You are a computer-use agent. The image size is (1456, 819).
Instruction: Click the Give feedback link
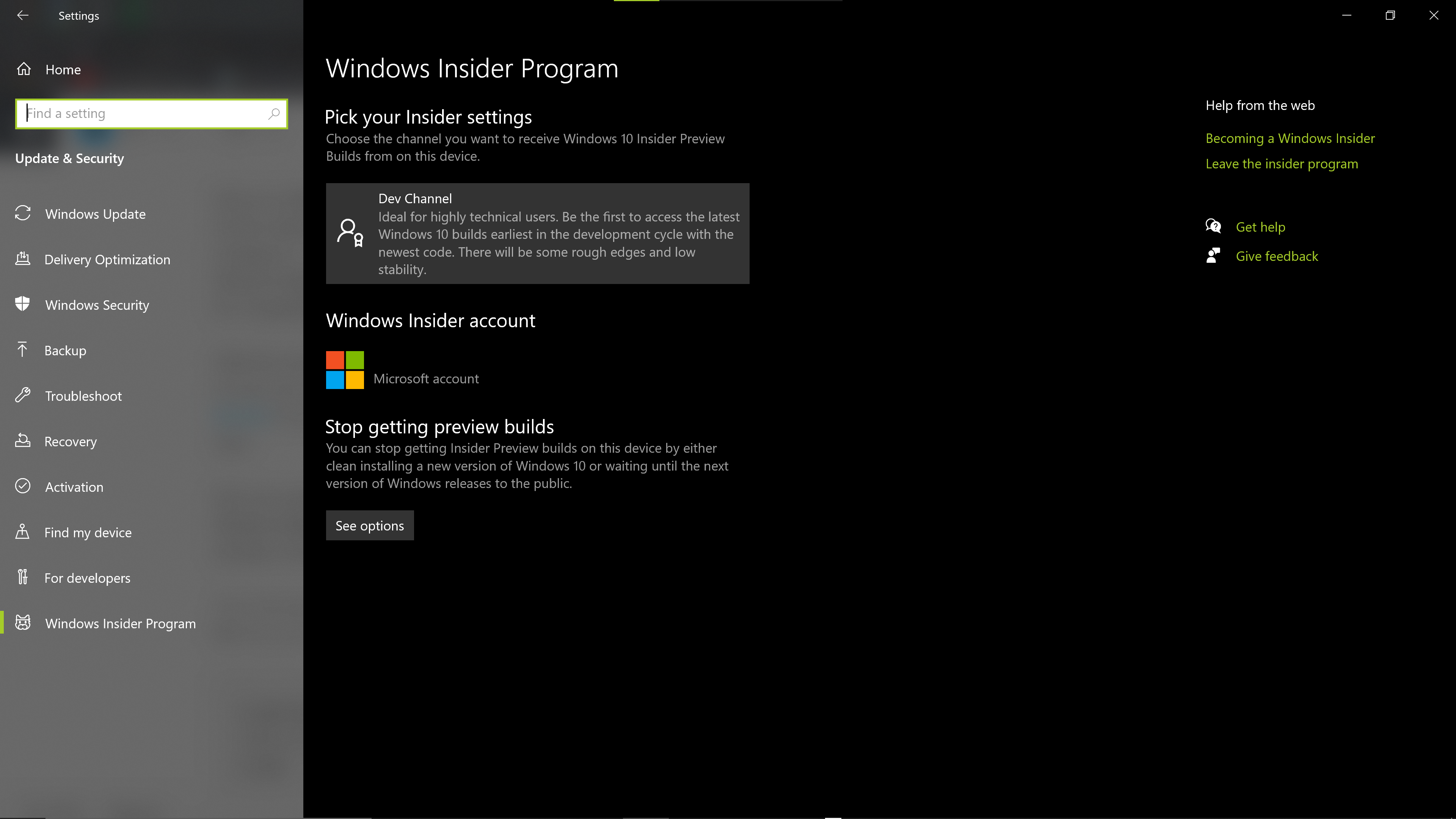tap(1276, 257)
